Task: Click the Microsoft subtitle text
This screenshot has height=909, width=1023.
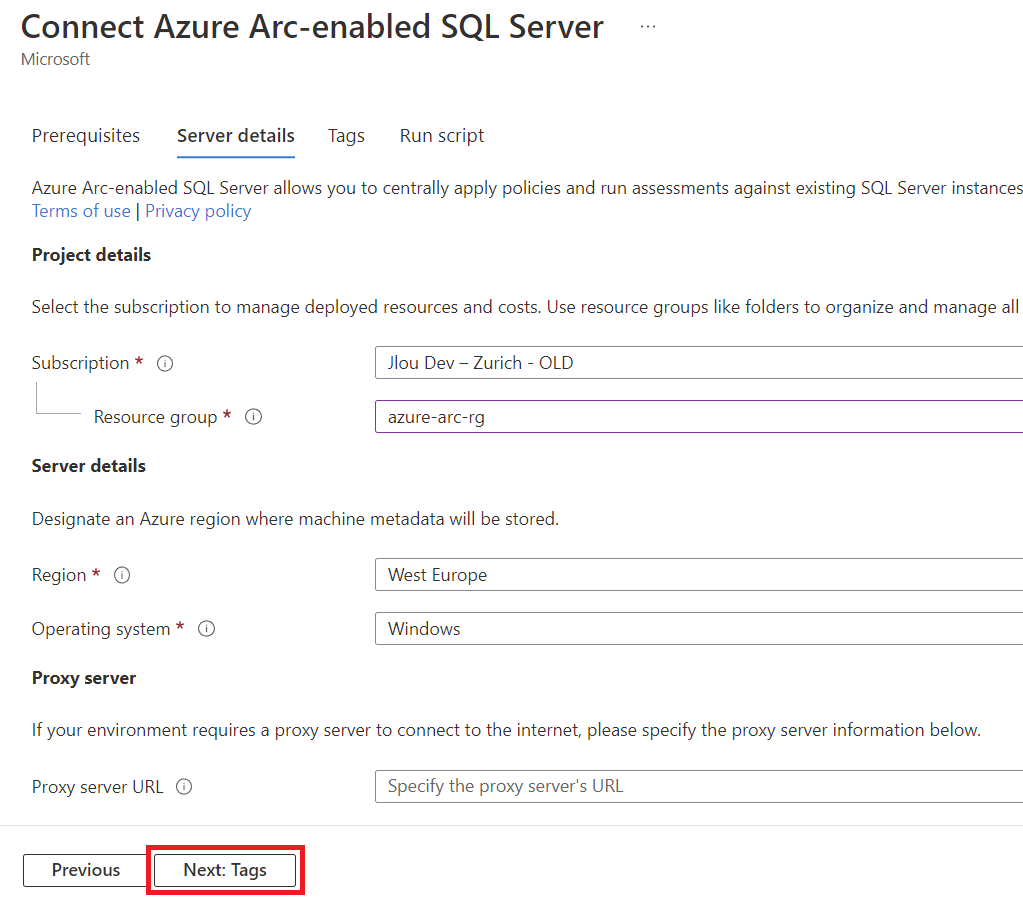Action: pyautogui.click(x=55, y=59)
